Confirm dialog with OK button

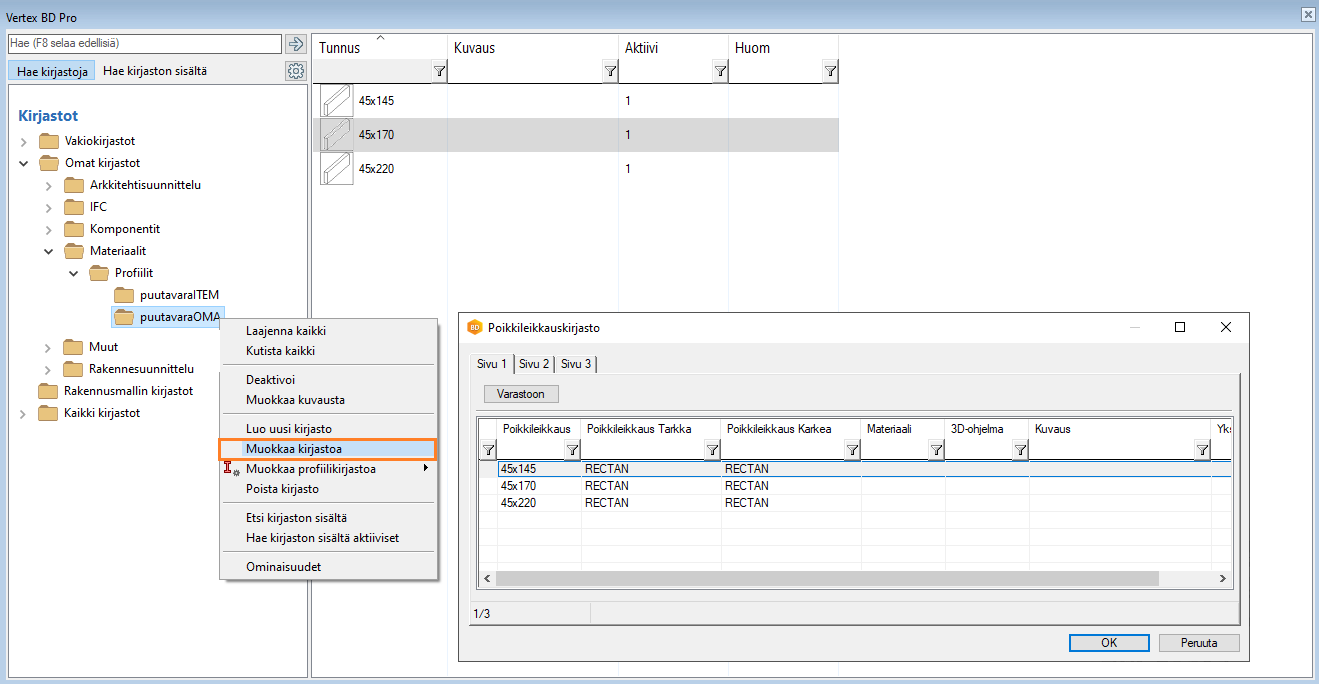pos(1108,643)
